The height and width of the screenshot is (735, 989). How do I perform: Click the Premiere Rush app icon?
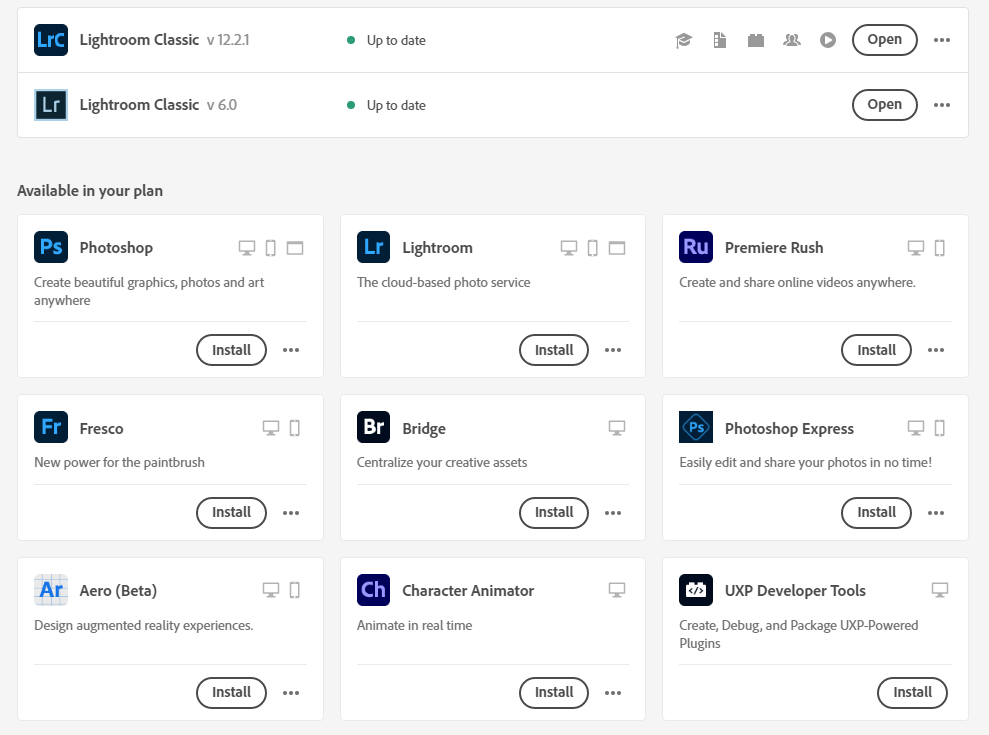click(x=695, y=247)
